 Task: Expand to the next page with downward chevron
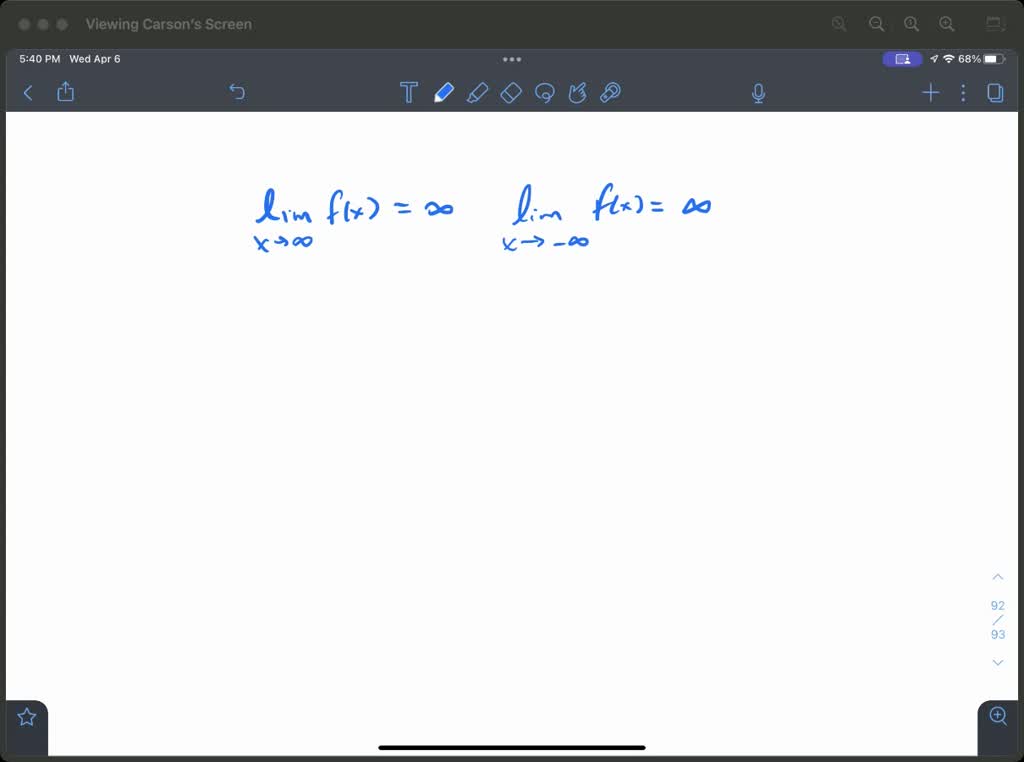(997, 662)
